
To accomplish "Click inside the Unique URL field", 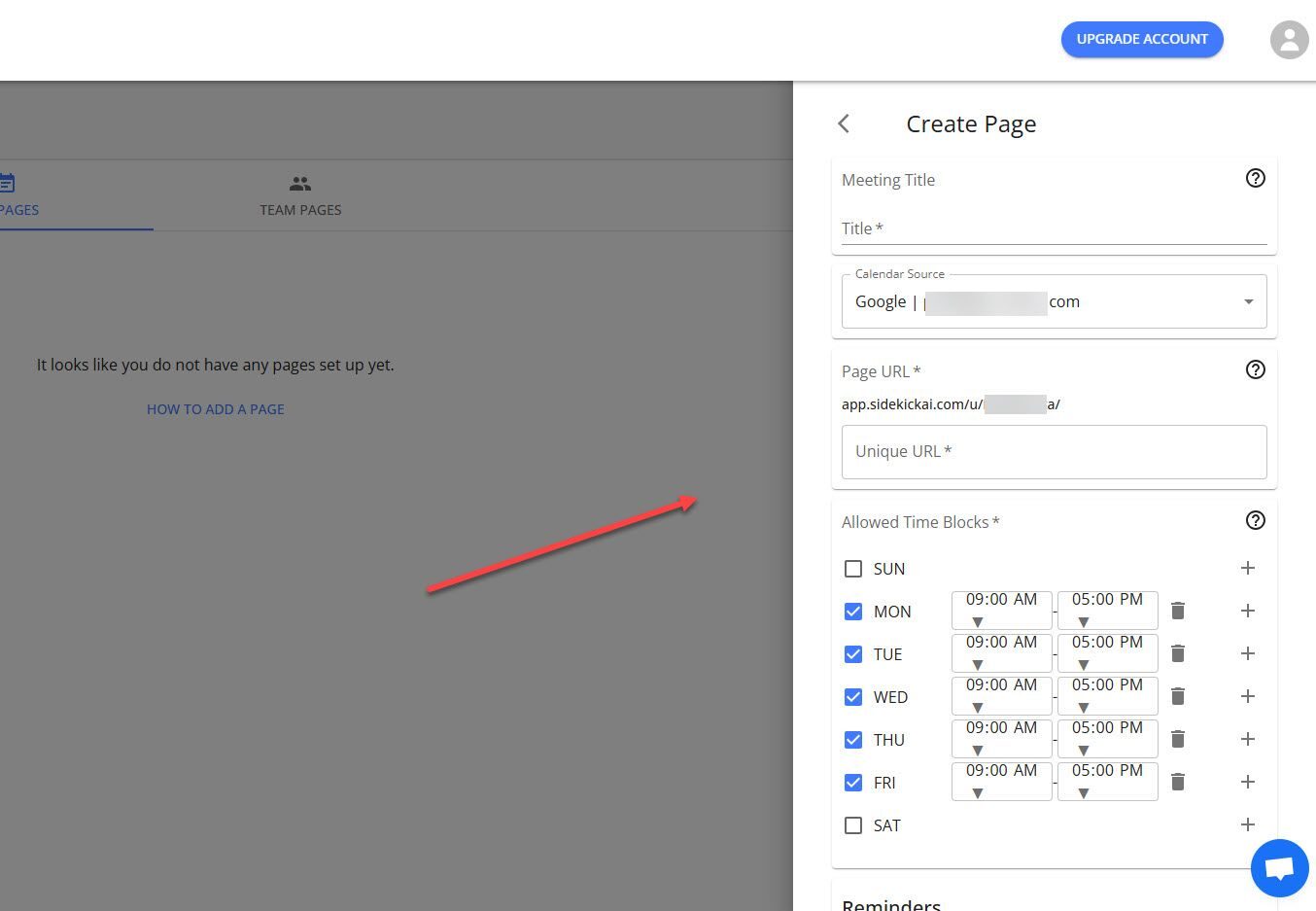I will coord(1053,451).
